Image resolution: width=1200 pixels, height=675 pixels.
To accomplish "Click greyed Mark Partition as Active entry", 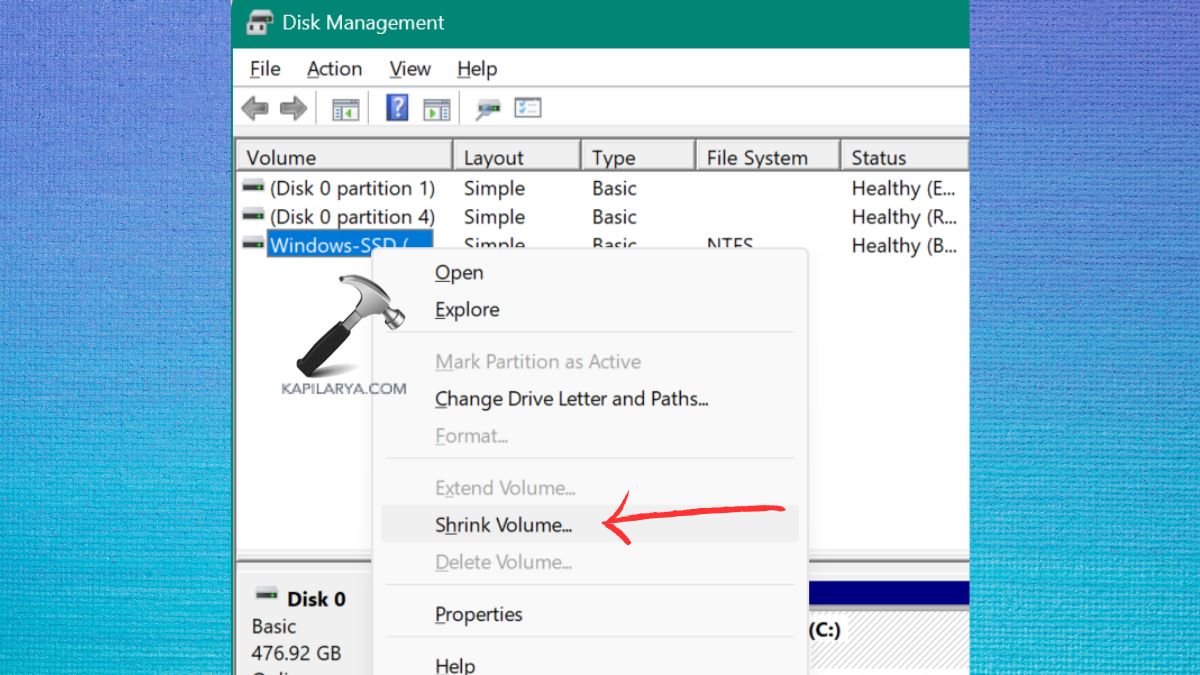I will (538, 362).
